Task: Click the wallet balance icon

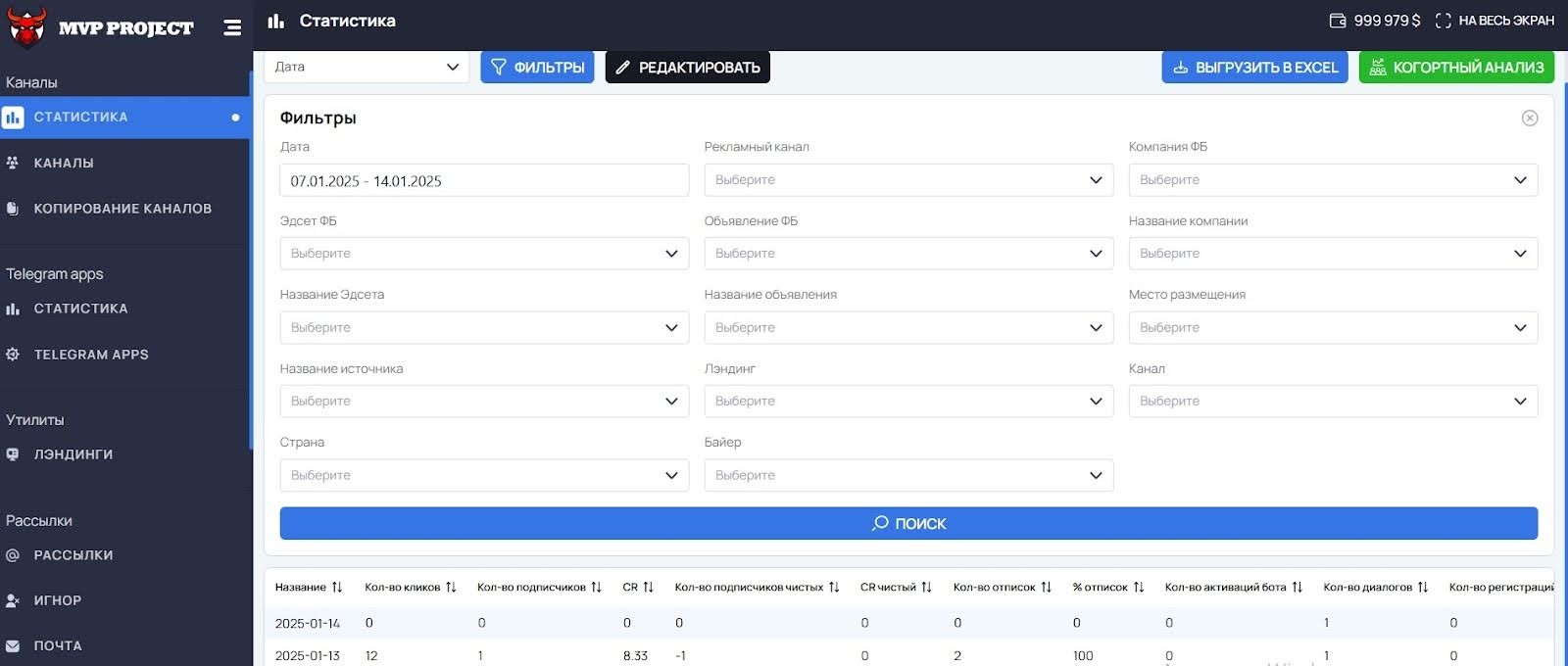Action: tap(1338, 21)
